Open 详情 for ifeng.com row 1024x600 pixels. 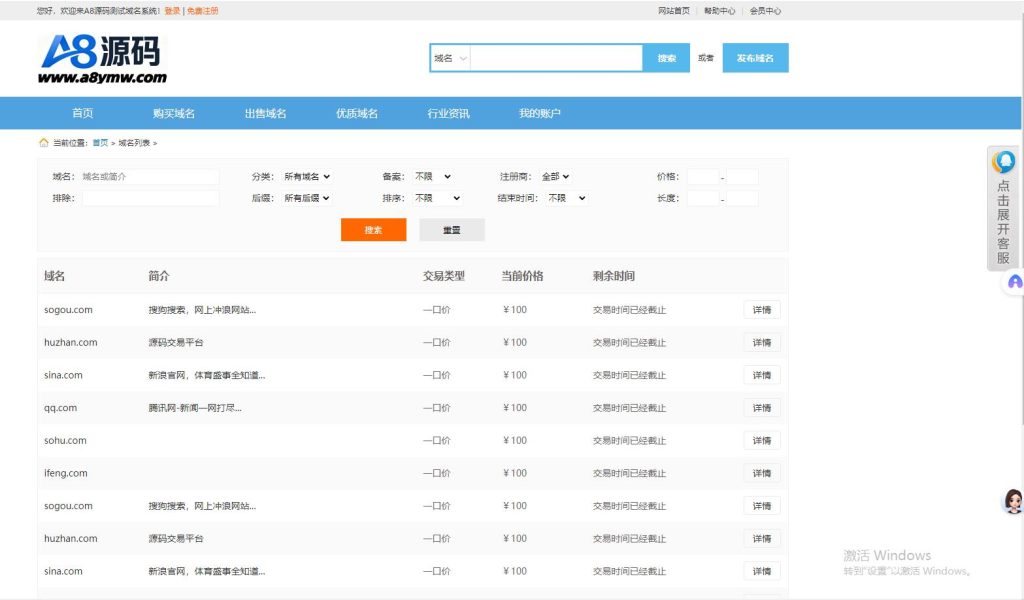(761, 473)
